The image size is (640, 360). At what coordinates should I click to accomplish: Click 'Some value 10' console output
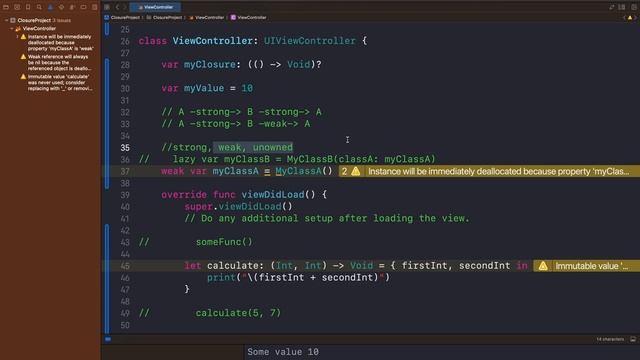[x=283, y=352]
